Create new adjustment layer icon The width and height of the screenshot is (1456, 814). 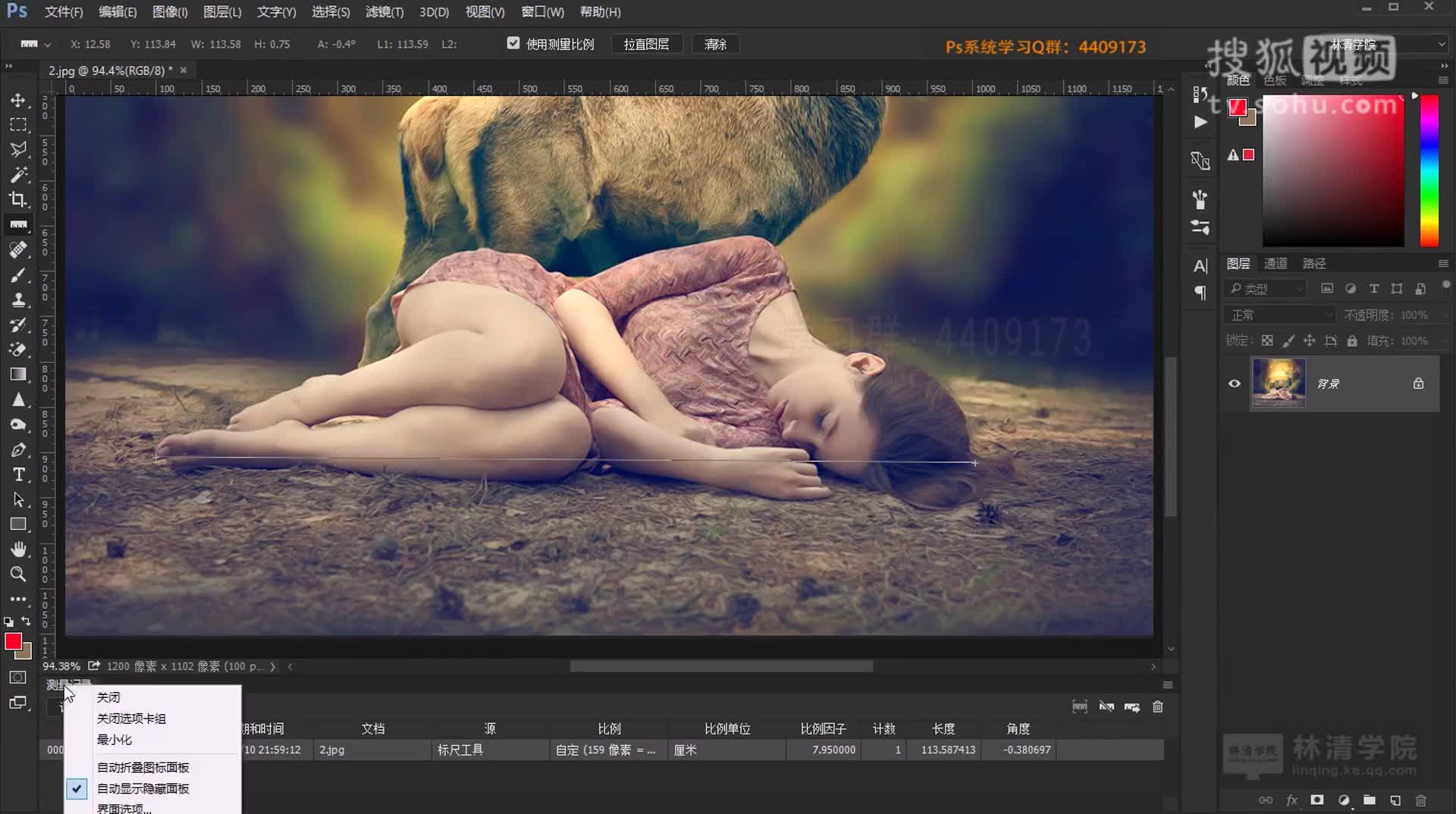pyautogui.click(x=1344, y=800)
